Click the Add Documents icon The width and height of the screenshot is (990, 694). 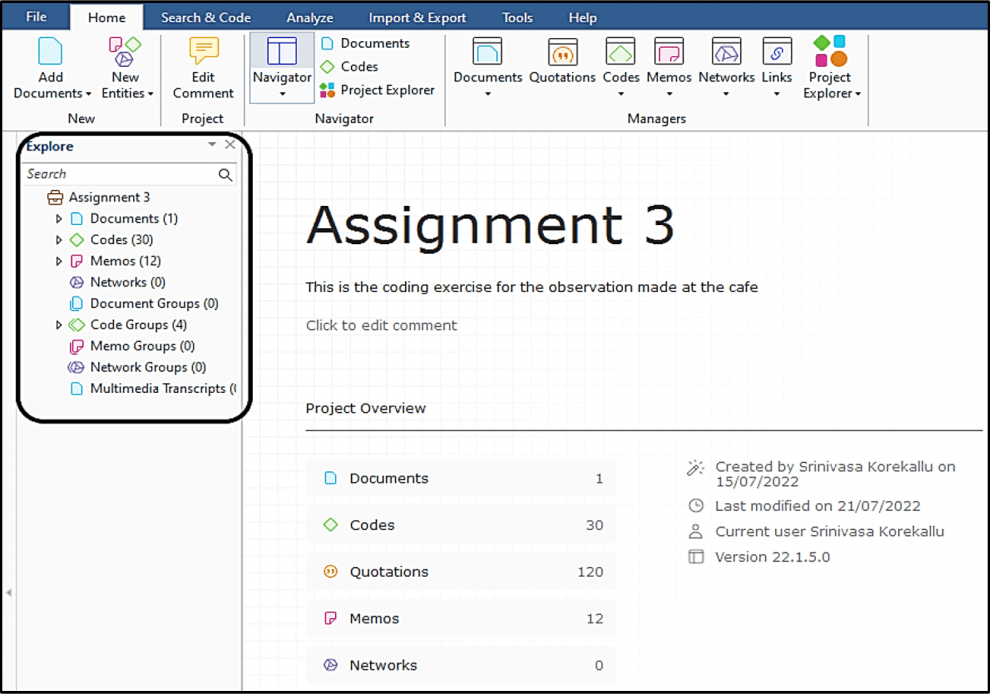[x=51, y=50]
